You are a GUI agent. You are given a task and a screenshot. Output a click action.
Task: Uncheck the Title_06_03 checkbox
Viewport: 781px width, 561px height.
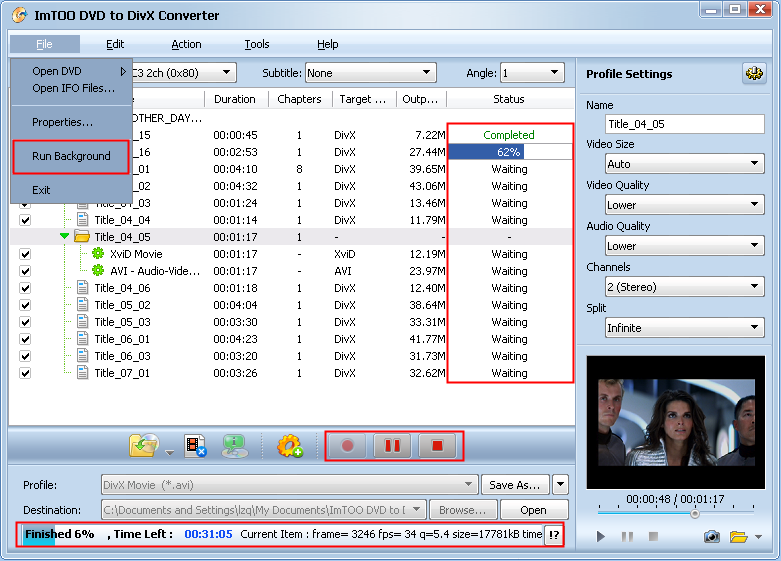point(25,356)
